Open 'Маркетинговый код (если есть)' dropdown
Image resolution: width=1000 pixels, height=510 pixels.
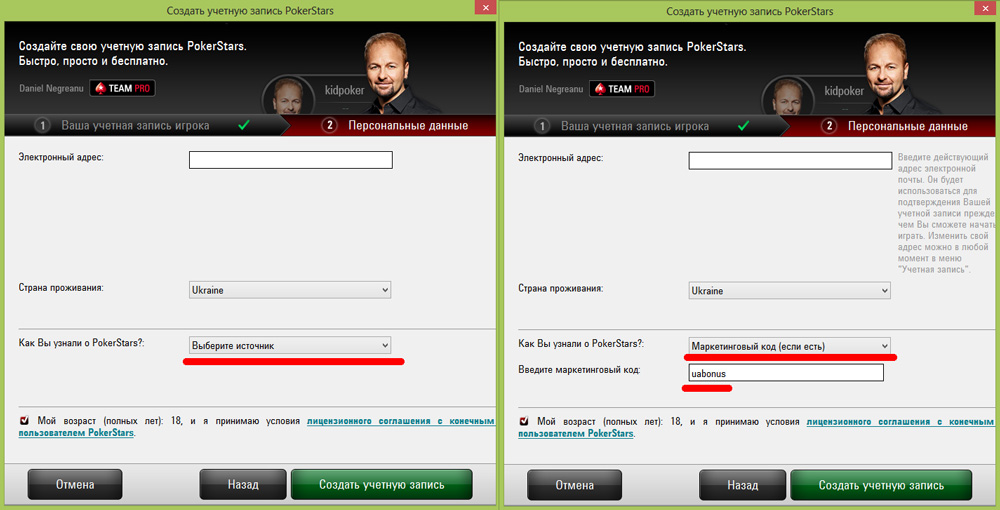(790, 346)
